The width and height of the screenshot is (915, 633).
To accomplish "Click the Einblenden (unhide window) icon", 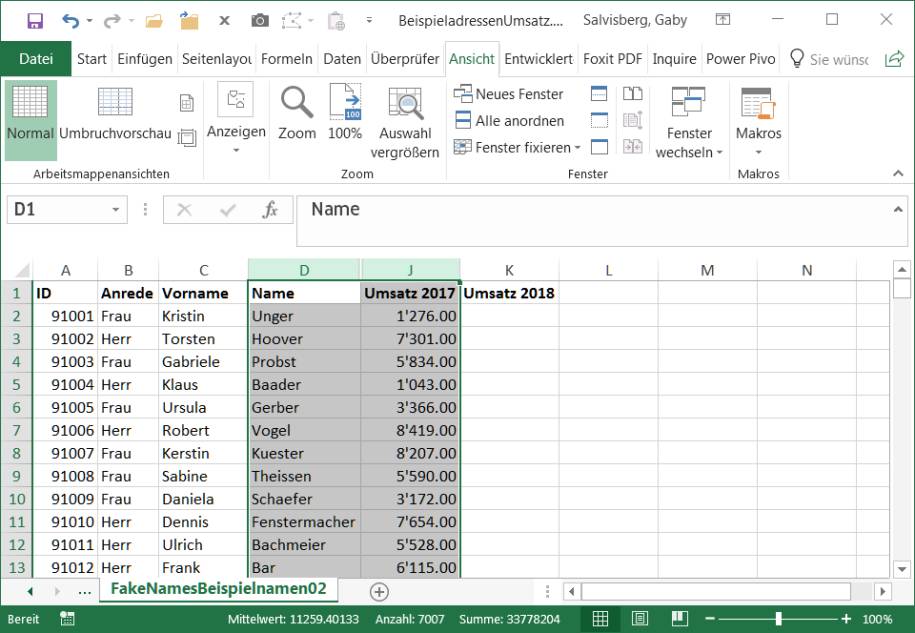I will 599,146.
